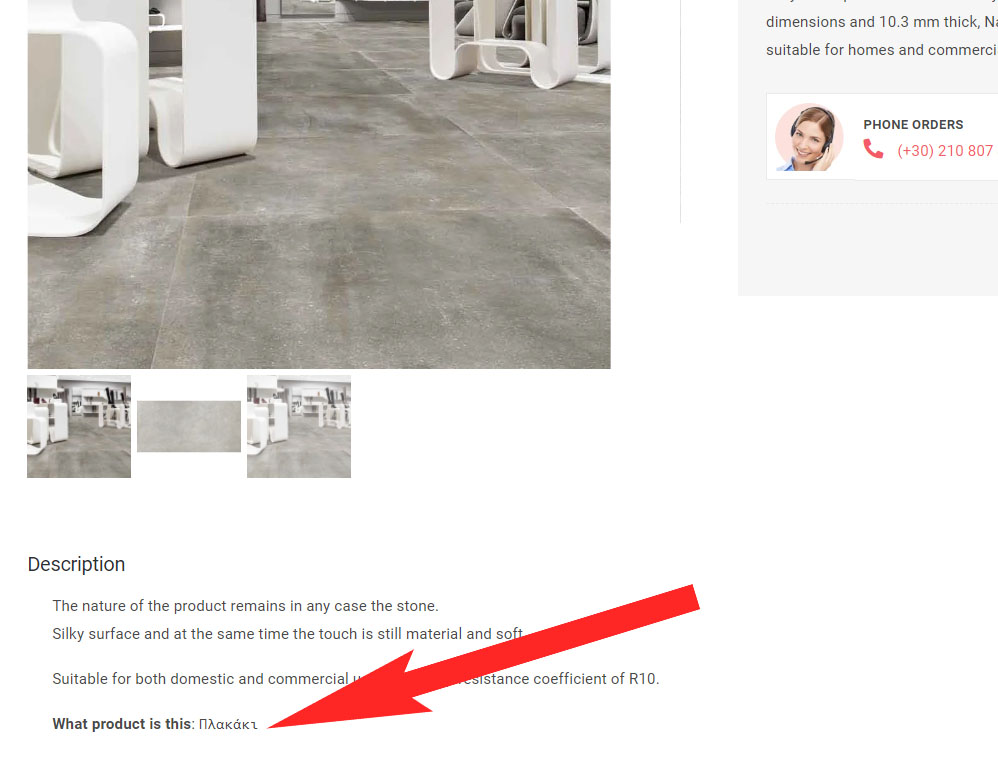Click the Πλακάκι product type text
998x777 pixels.
228,724
